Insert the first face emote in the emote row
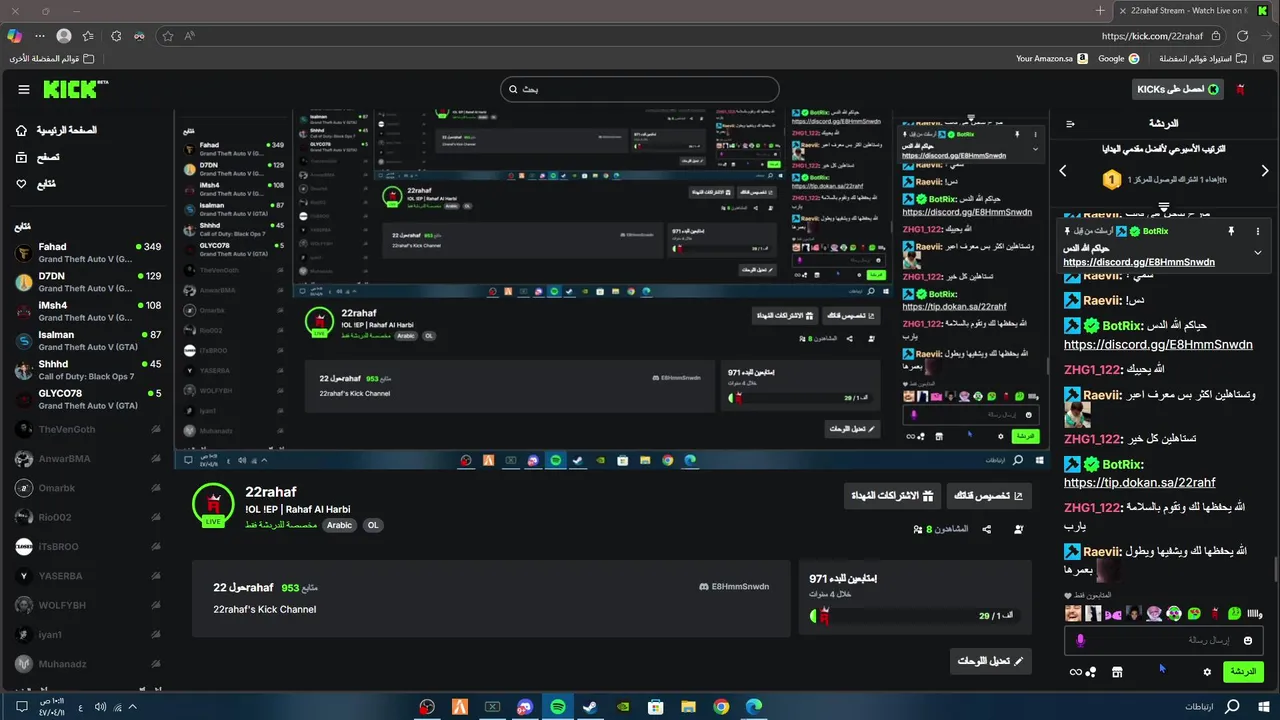 tap(1073, 613)
